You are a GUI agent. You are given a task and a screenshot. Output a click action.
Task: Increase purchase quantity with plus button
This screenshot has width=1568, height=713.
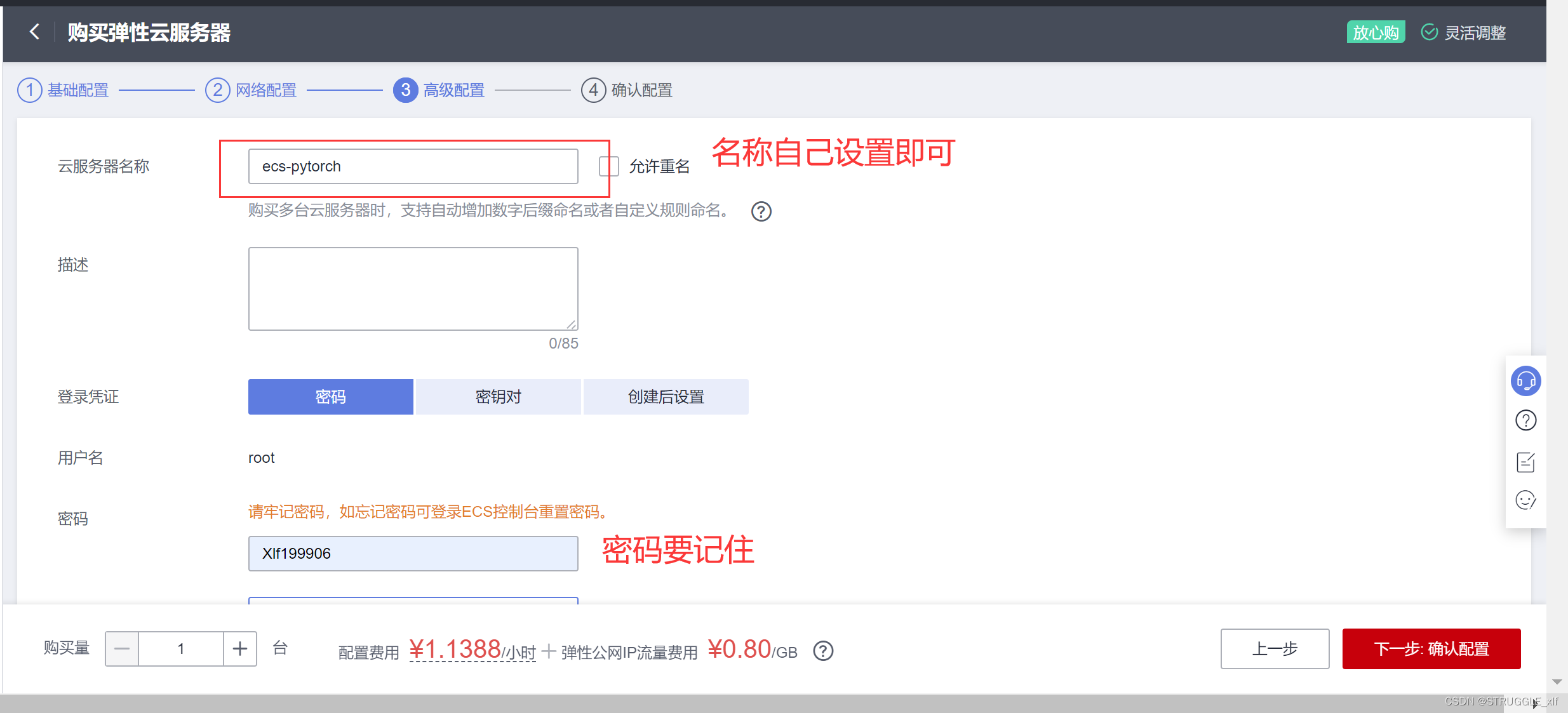coord(239,649)
